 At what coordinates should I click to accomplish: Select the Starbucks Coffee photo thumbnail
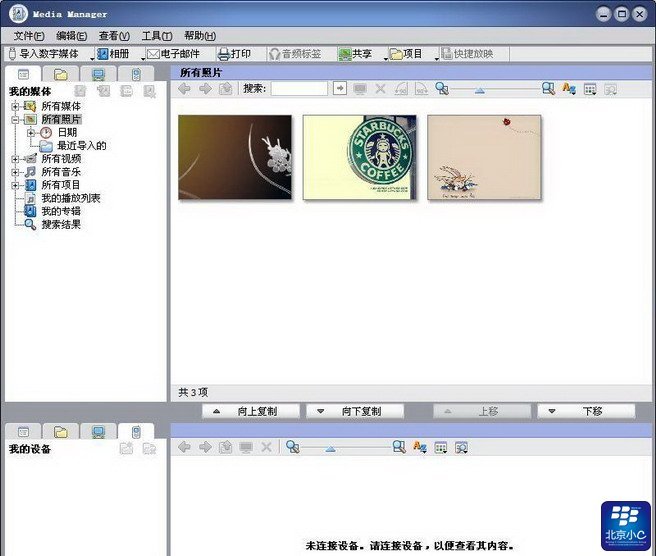(360, 157)
